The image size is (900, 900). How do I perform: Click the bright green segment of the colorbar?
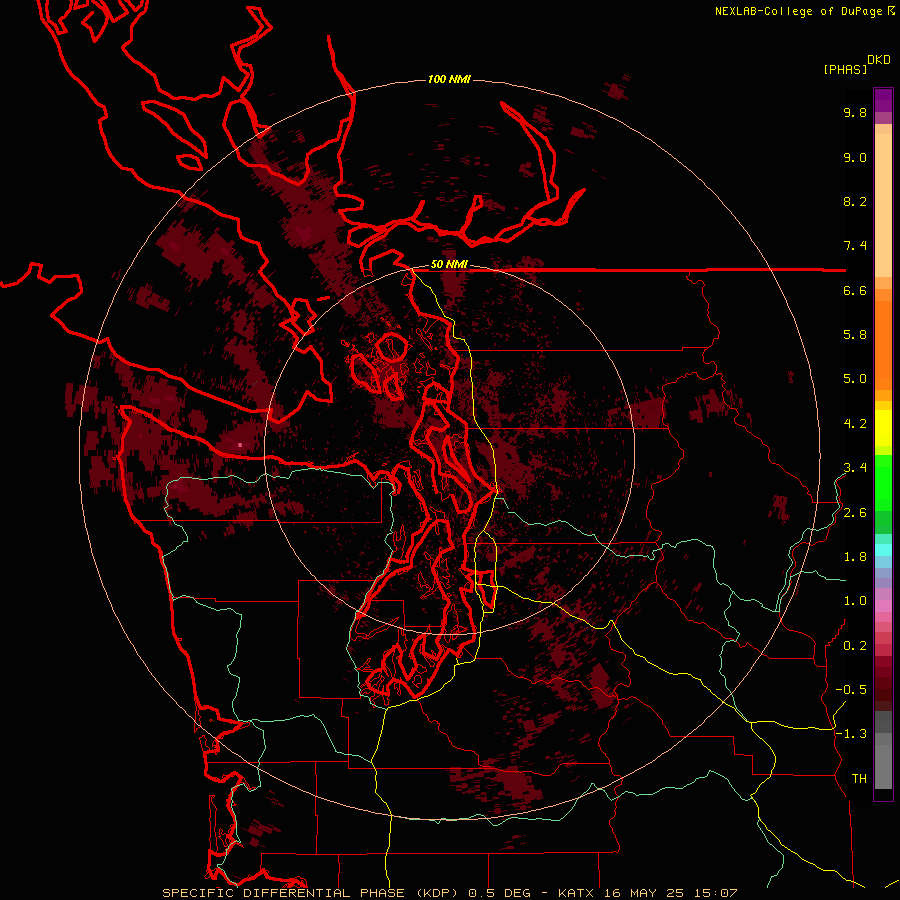tap(883, 483)
